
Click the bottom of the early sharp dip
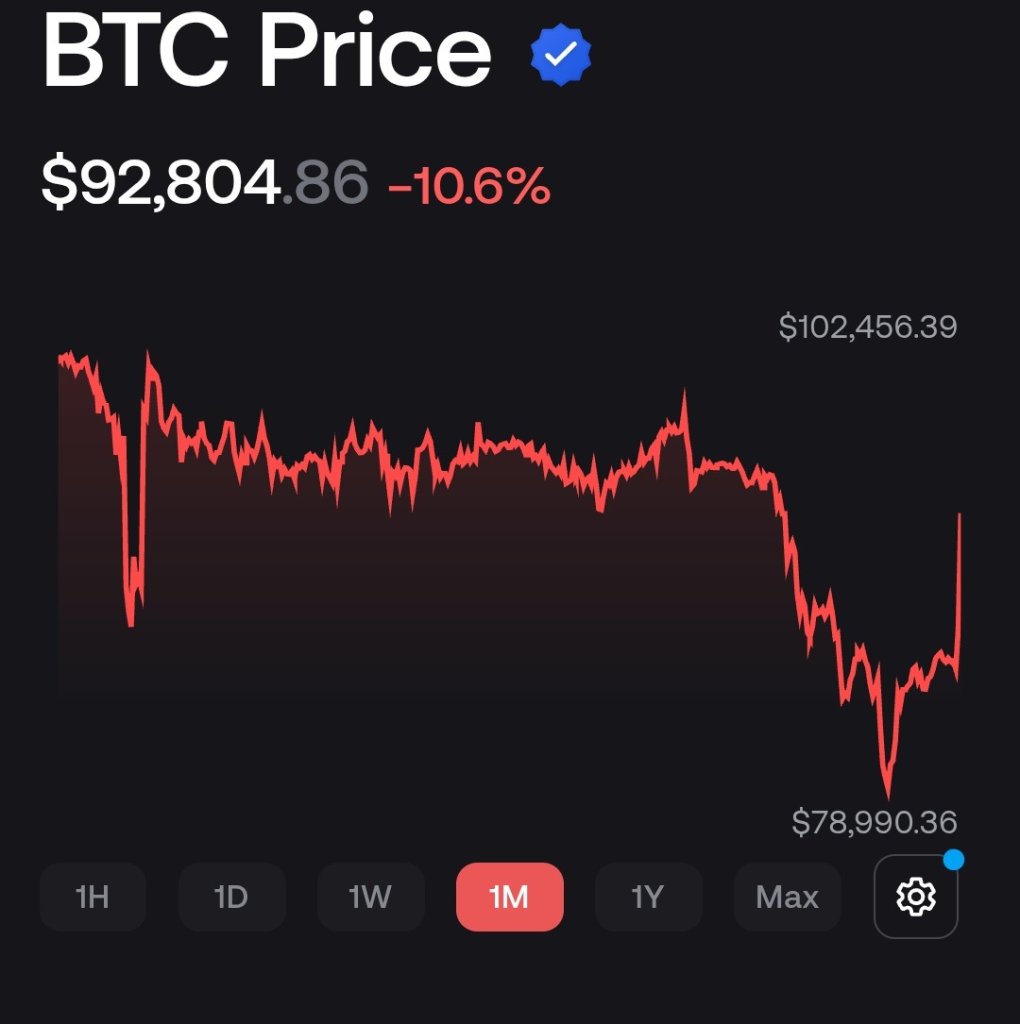(131, 624)
